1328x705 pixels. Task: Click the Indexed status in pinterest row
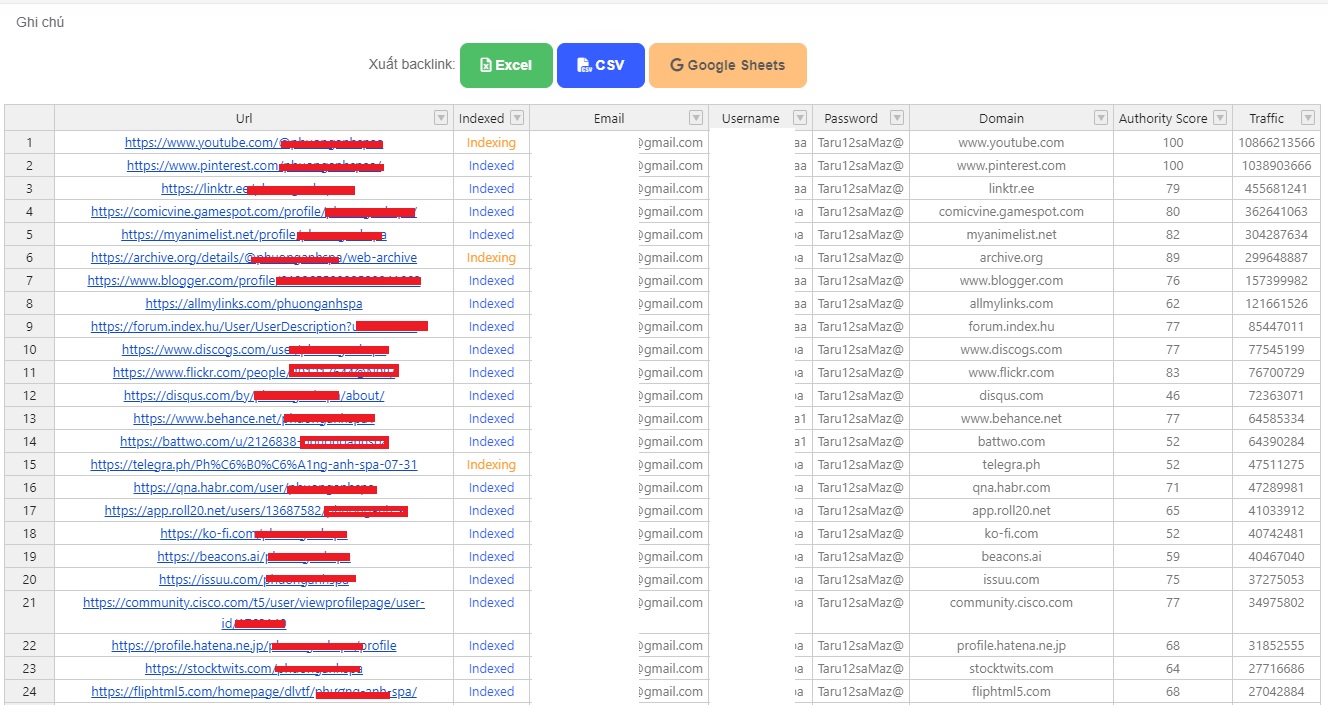[491, 166]
